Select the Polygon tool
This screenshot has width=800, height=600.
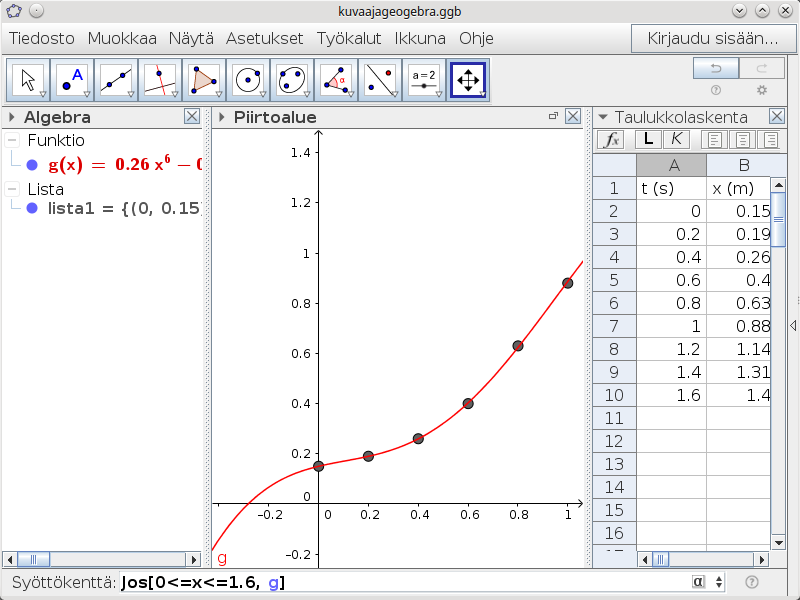[204, 80]
